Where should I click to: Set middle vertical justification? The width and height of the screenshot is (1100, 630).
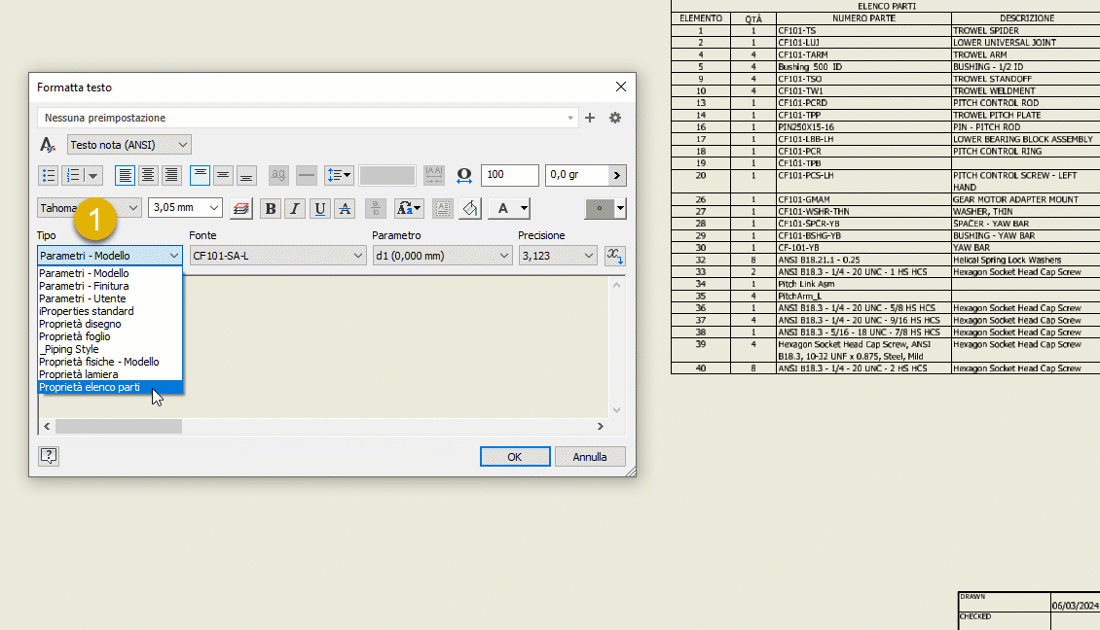(223, 175)
